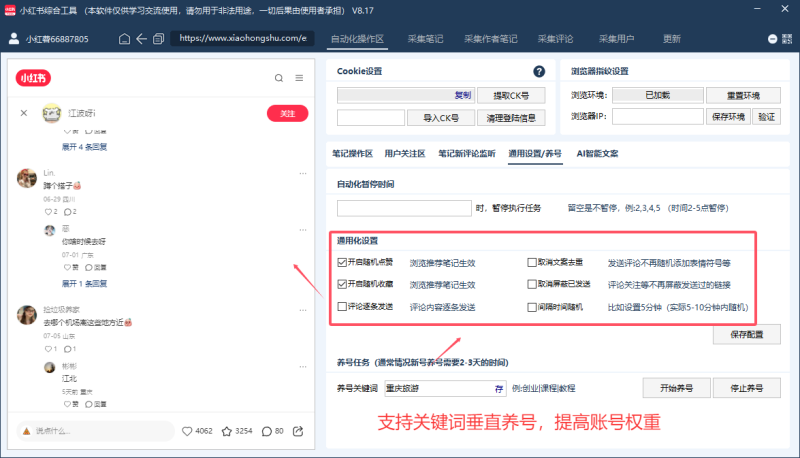Enable the 间隔时间随机 checkbox
Screen dimensions: 800x458
tap(532, 307)
